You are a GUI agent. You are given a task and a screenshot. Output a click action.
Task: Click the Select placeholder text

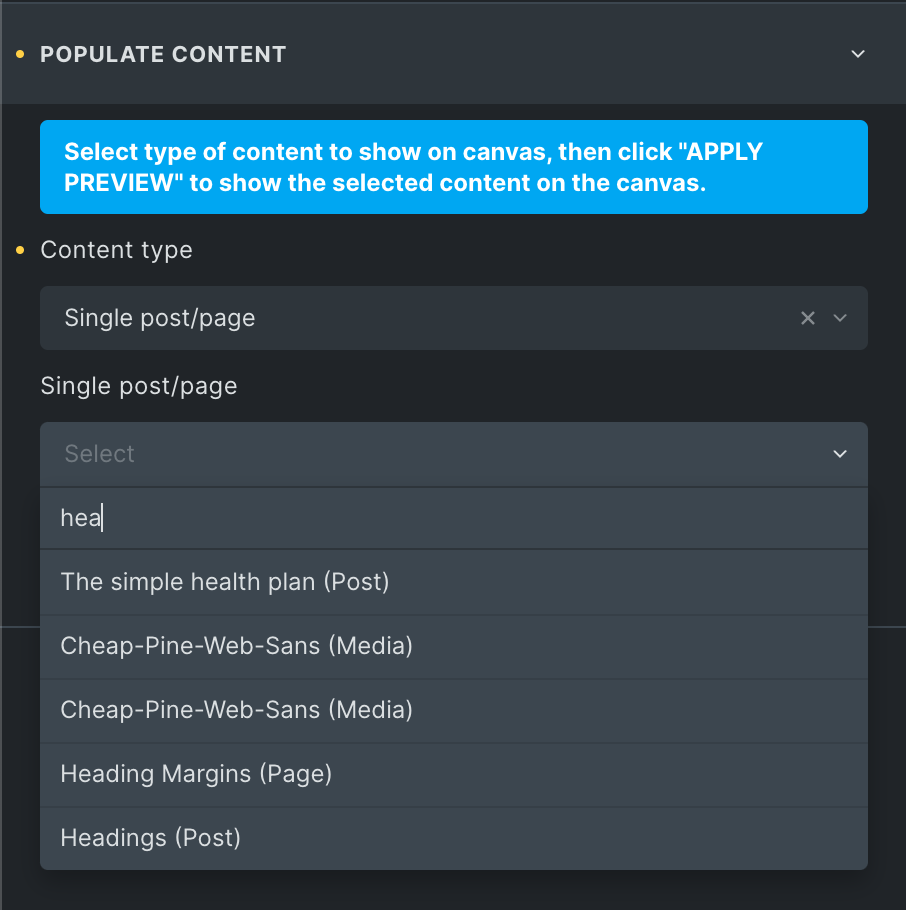[99, 454]
